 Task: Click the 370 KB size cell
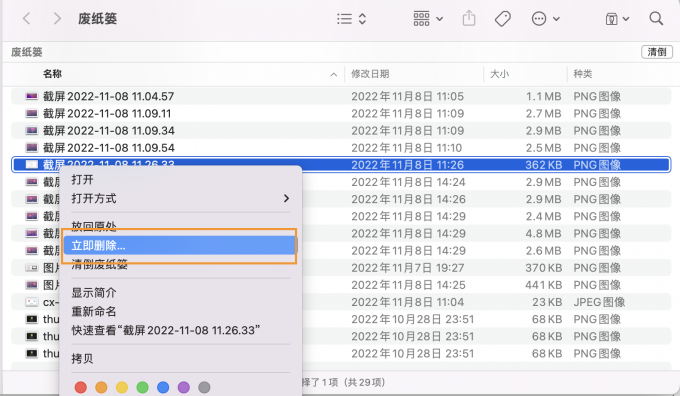(543, 268)
